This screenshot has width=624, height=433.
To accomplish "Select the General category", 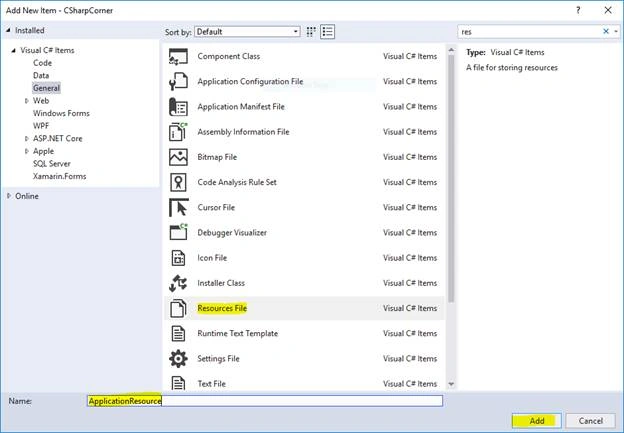I will click(47, 88).
